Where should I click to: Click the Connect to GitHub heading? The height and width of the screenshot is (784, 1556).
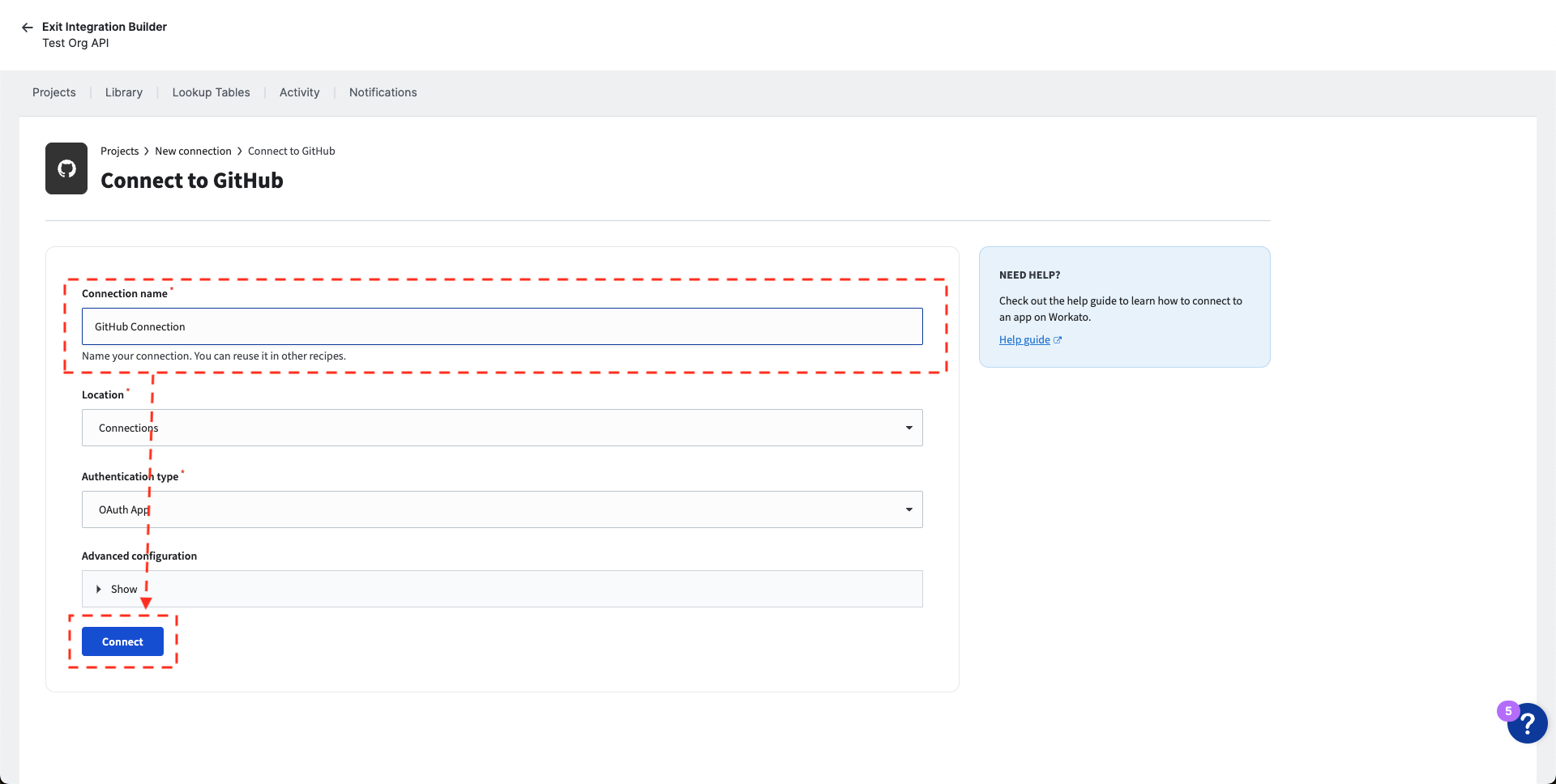tap(192, 181)
